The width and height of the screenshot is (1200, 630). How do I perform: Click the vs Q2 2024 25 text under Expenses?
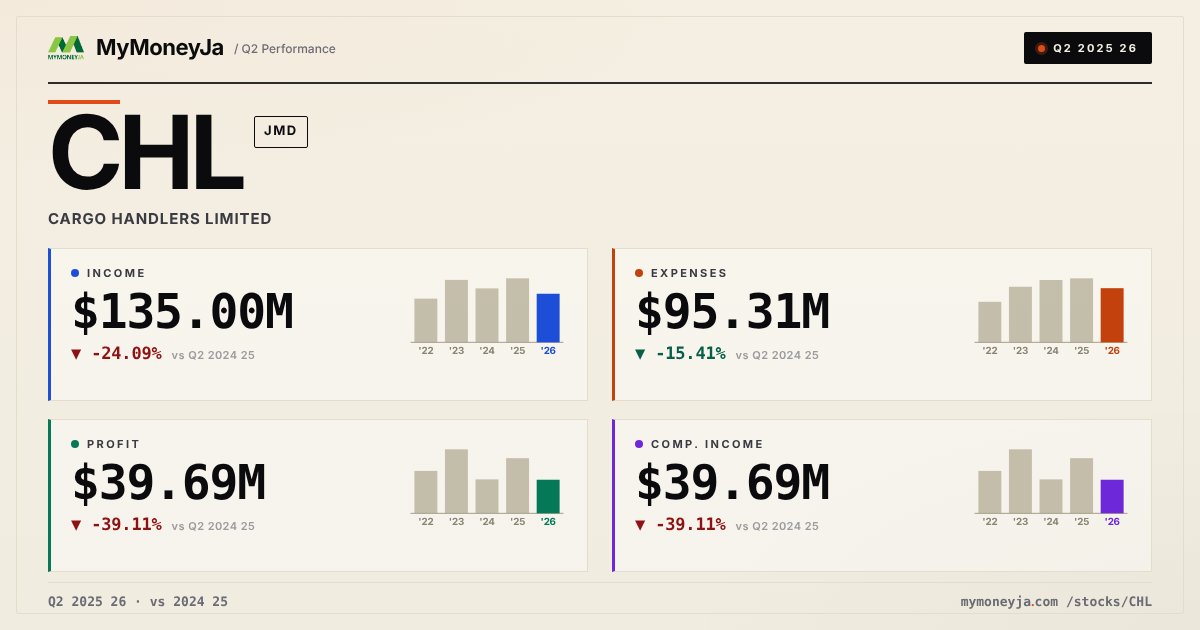[777, 355]
